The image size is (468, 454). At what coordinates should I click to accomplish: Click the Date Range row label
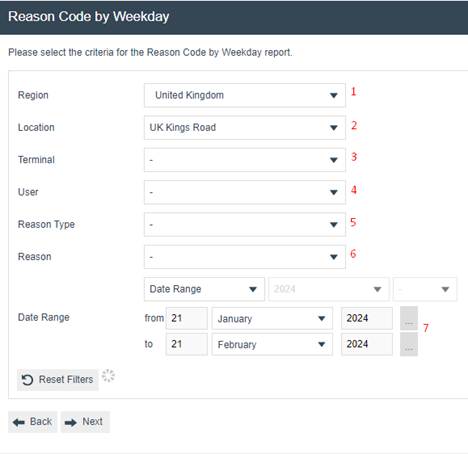coord(44,317)
